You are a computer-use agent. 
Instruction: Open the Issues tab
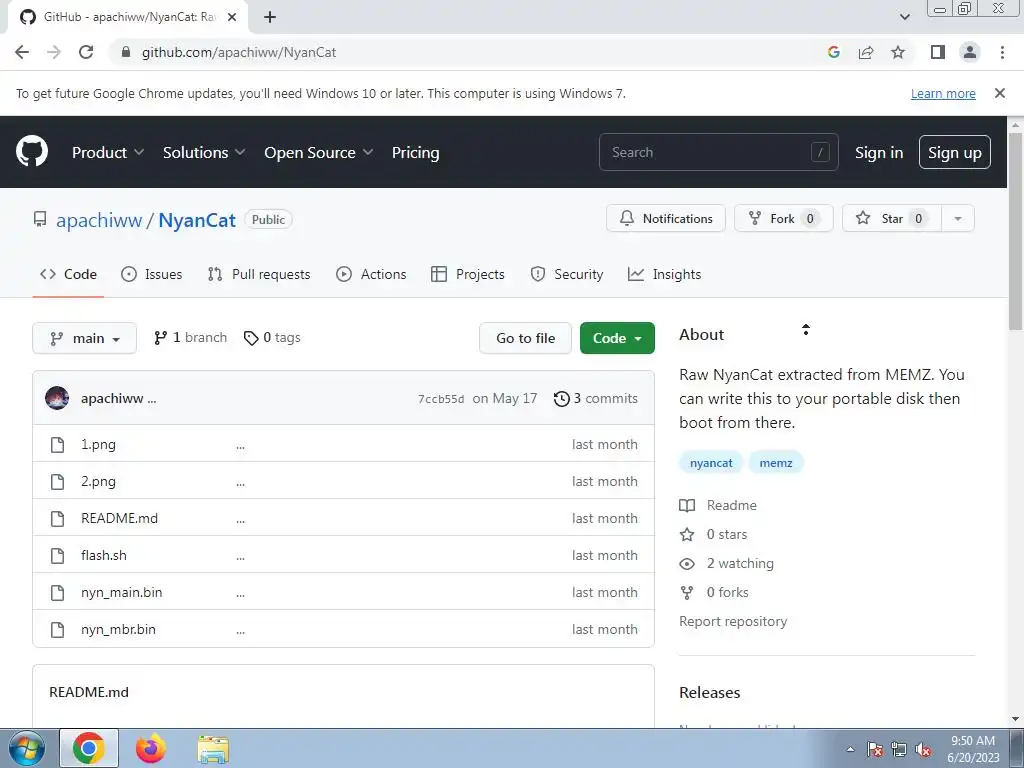(x=152, y=274)
